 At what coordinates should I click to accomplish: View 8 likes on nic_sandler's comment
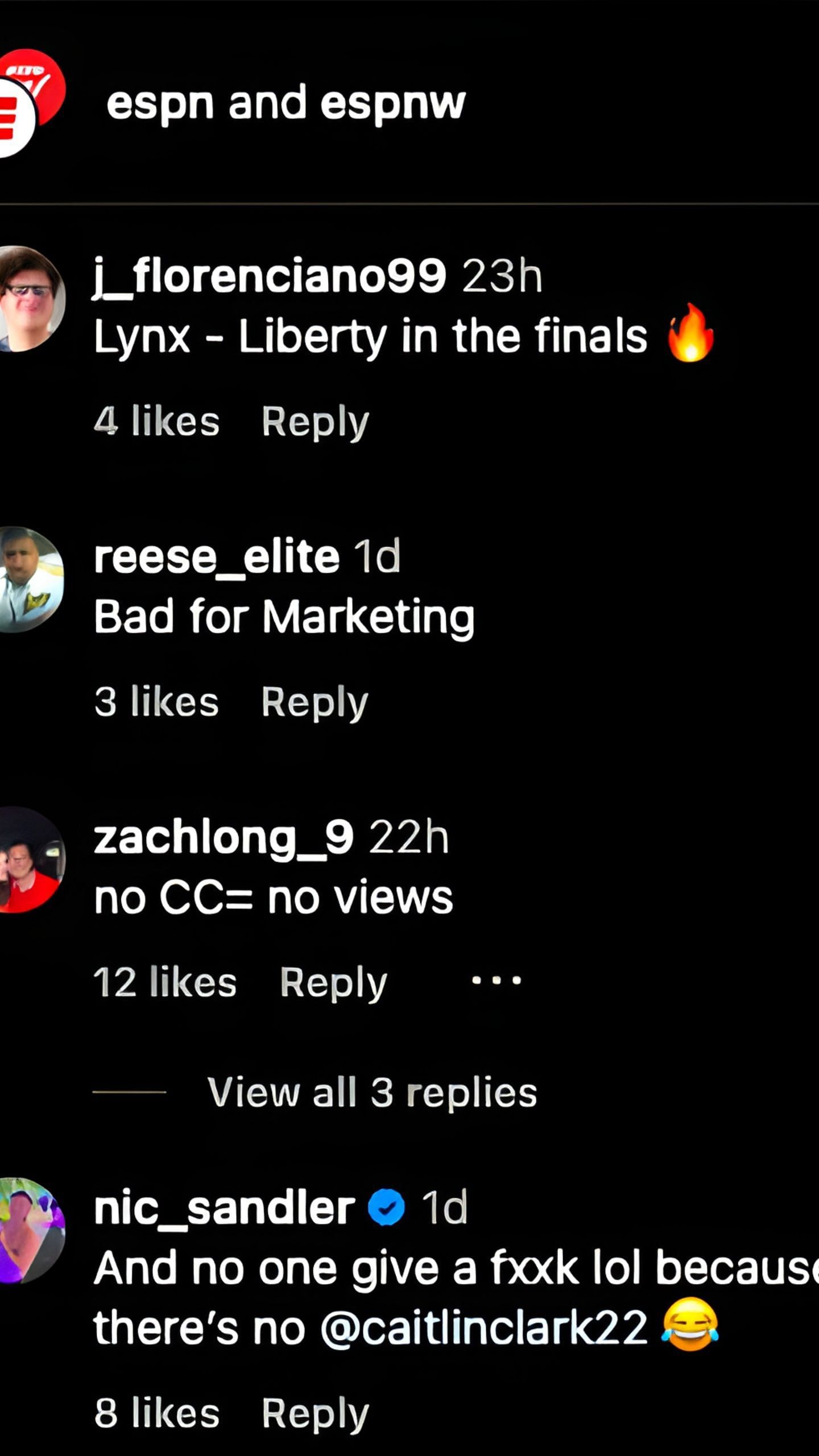point(157,1413)
